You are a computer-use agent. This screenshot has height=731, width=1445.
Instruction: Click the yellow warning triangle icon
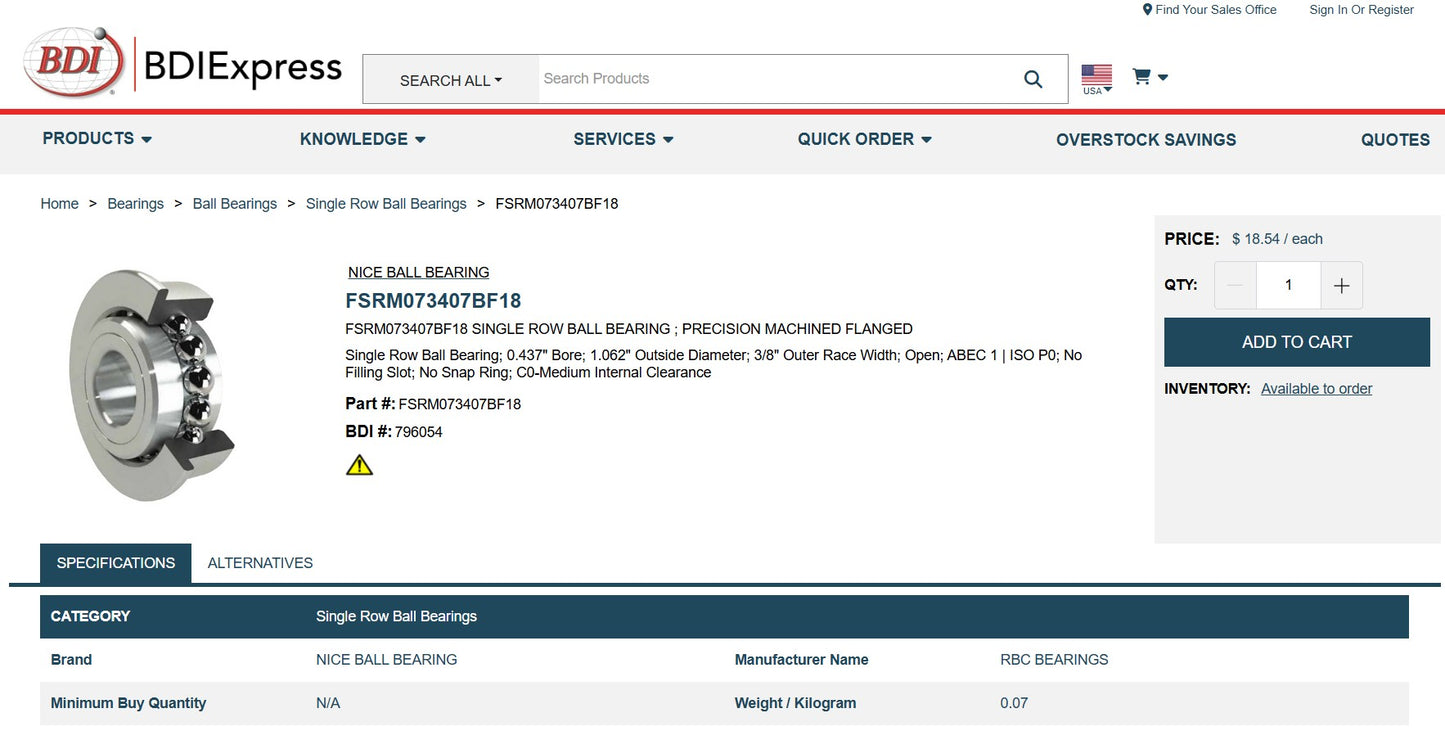click(x=359, y=465)
